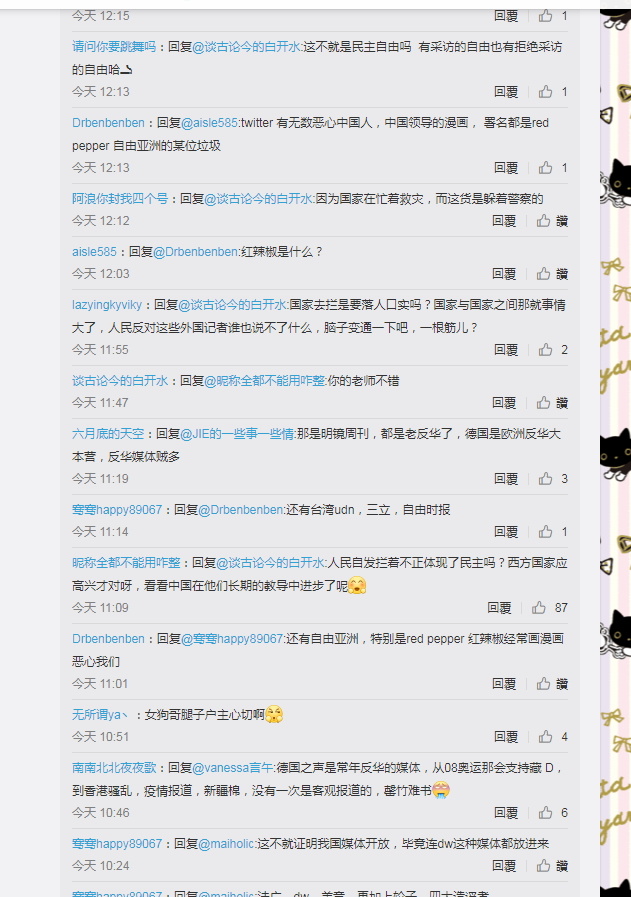The width and height of the screenshot is (631, 897).
Task: Open lazyingkyviky's user profile
Action: [x=107, y=305]
